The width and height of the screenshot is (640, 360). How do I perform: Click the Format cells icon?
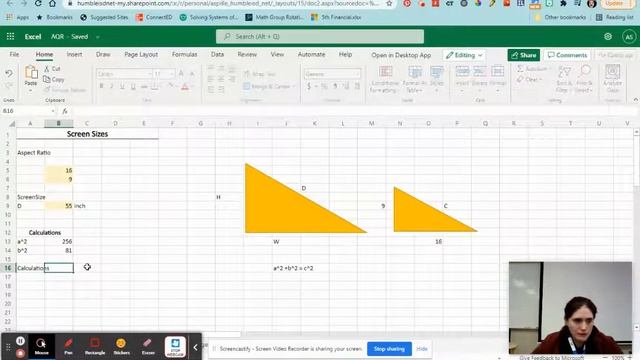(498, 71)
